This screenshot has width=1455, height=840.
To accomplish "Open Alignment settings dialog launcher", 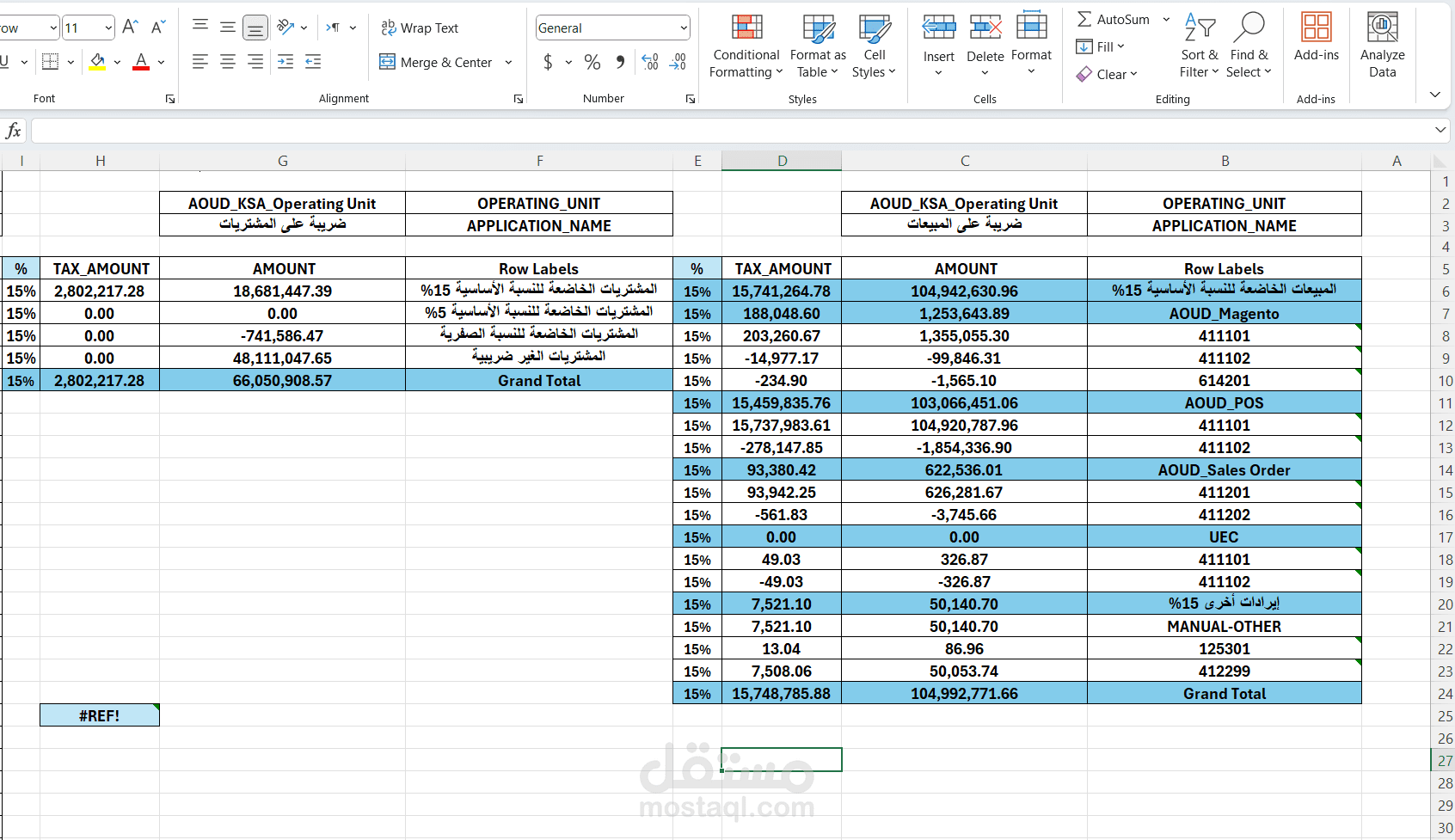I will [x=519, y=99].
